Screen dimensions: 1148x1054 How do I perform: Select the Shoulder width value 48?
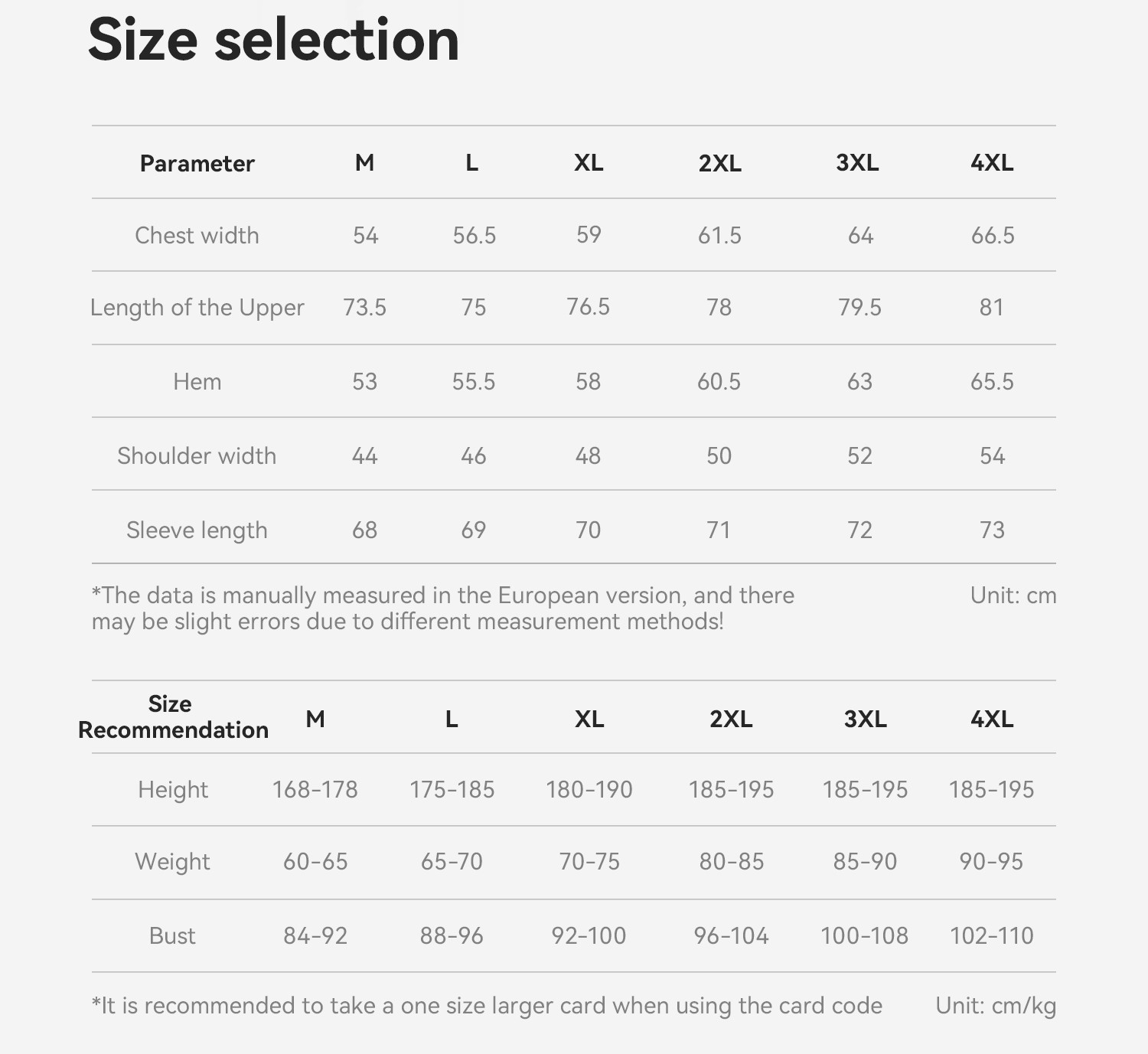(588, 456)
